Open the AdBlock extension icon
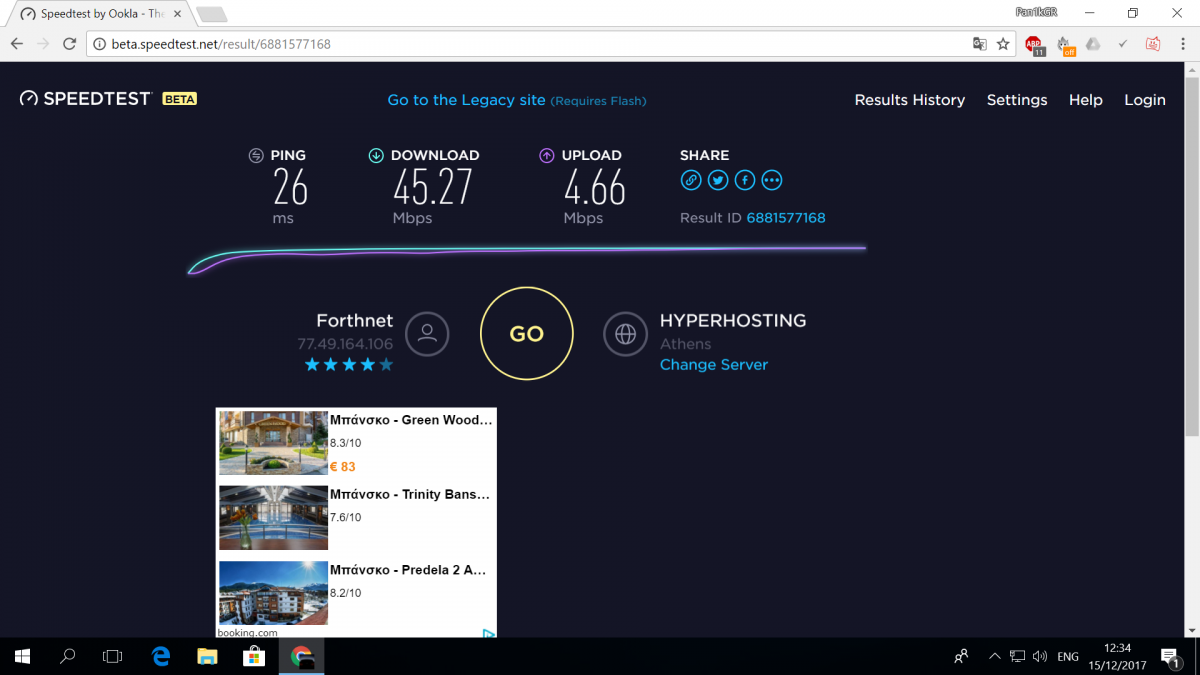Screen dimensions: 1200x675 click(x=1034, y=44)
